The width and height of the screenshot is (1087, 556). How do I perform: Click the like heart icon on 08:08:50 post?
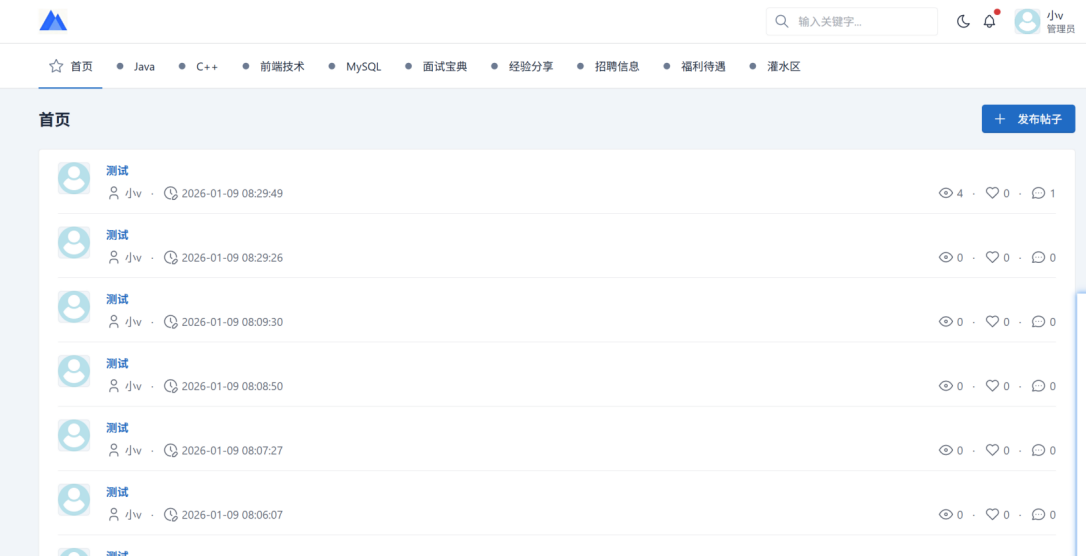992,385
